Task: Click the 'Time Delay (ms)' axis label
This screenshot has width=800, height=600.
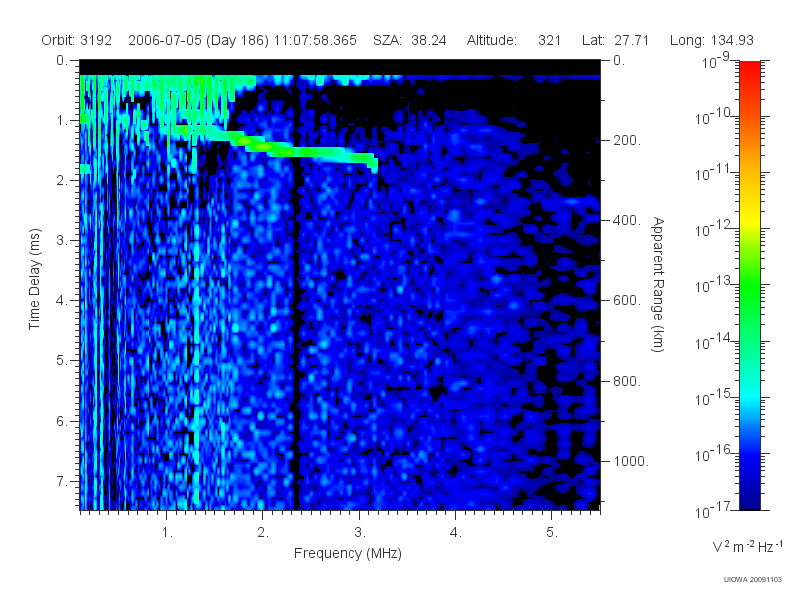Action: click(x=34, y=279)
